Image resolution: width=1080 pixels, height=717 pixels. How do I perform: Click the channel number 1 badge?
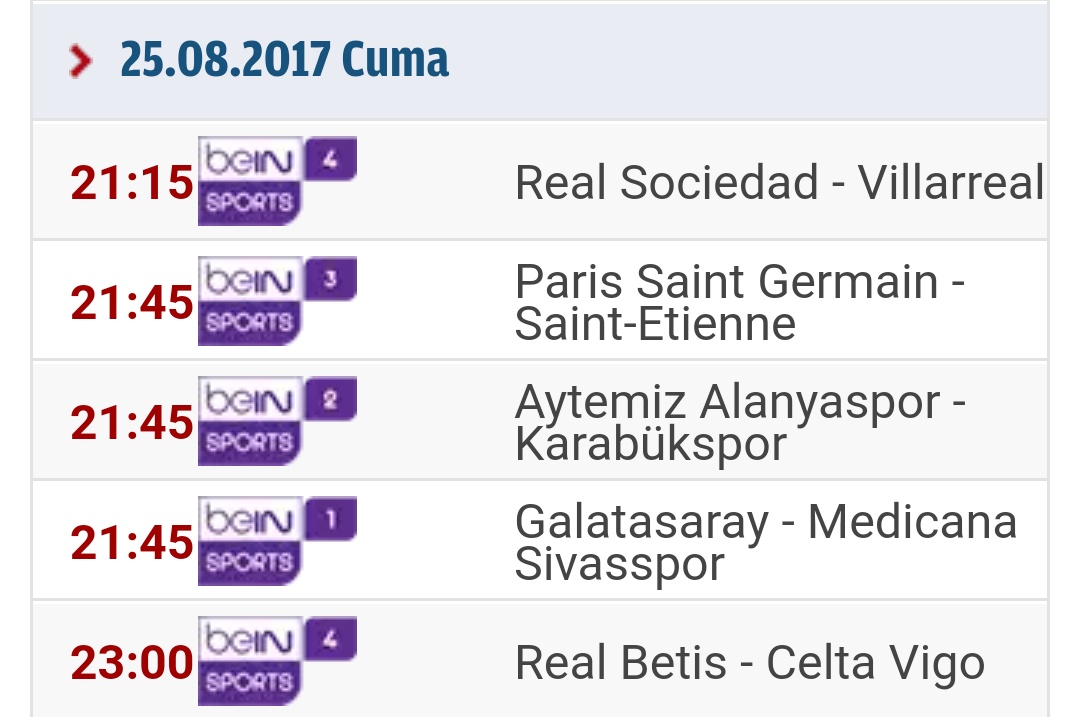[331, 519]
